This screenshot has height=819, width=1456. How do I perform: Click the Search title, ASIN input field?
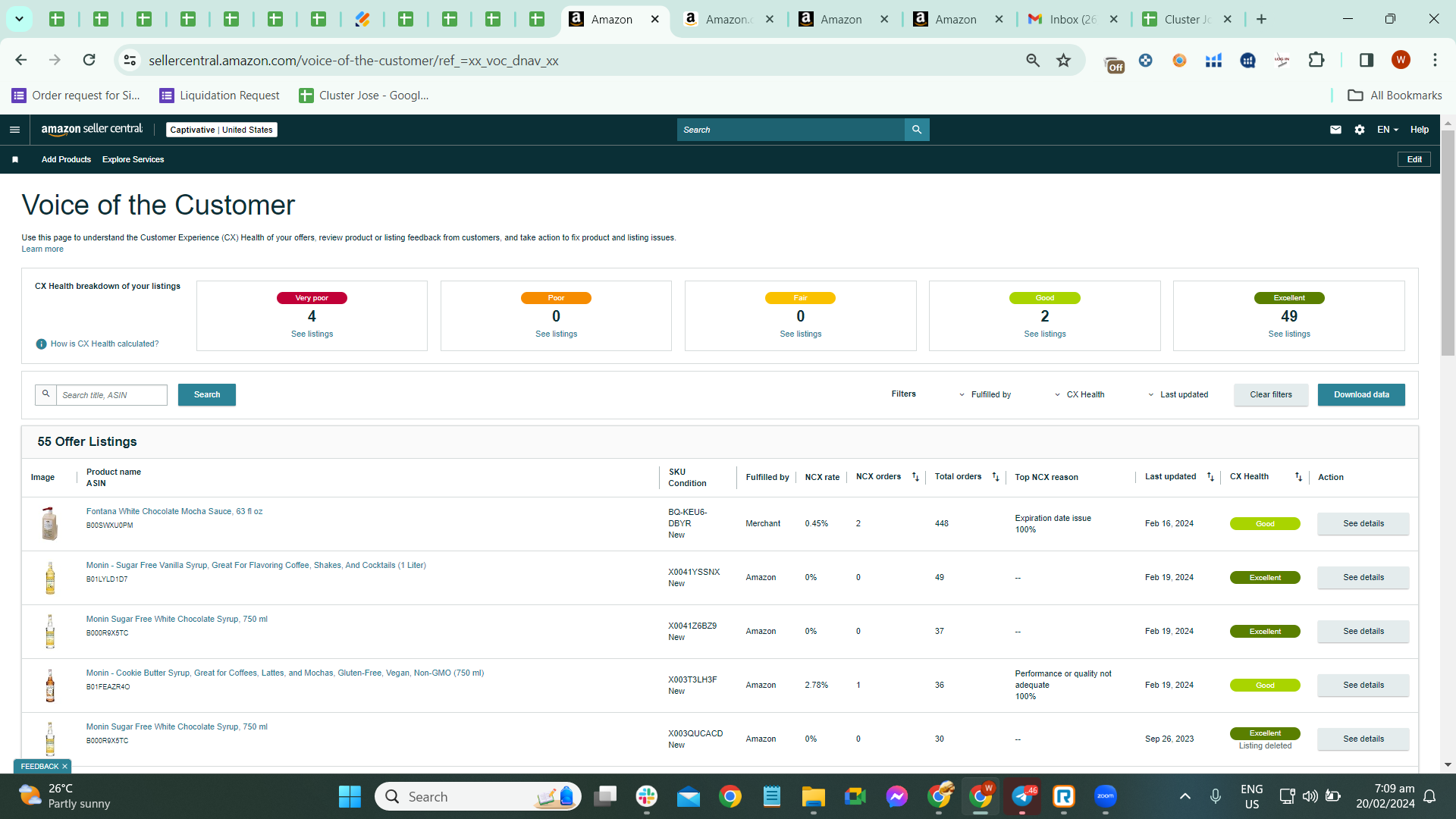click(111, 395)
